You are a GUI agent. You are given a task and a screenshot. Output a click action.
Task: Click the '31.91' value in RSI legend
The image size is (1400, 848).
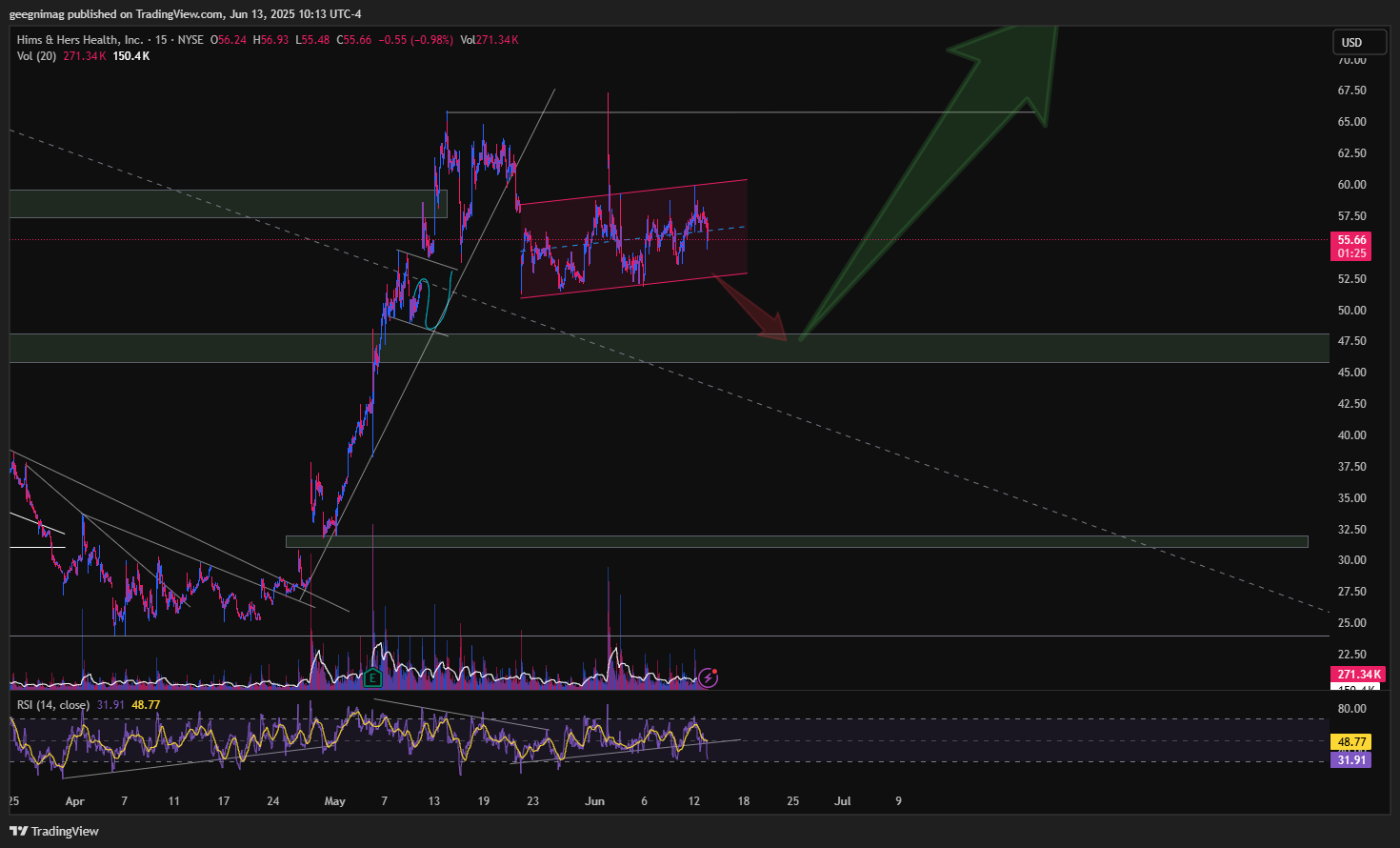(110, 705)
